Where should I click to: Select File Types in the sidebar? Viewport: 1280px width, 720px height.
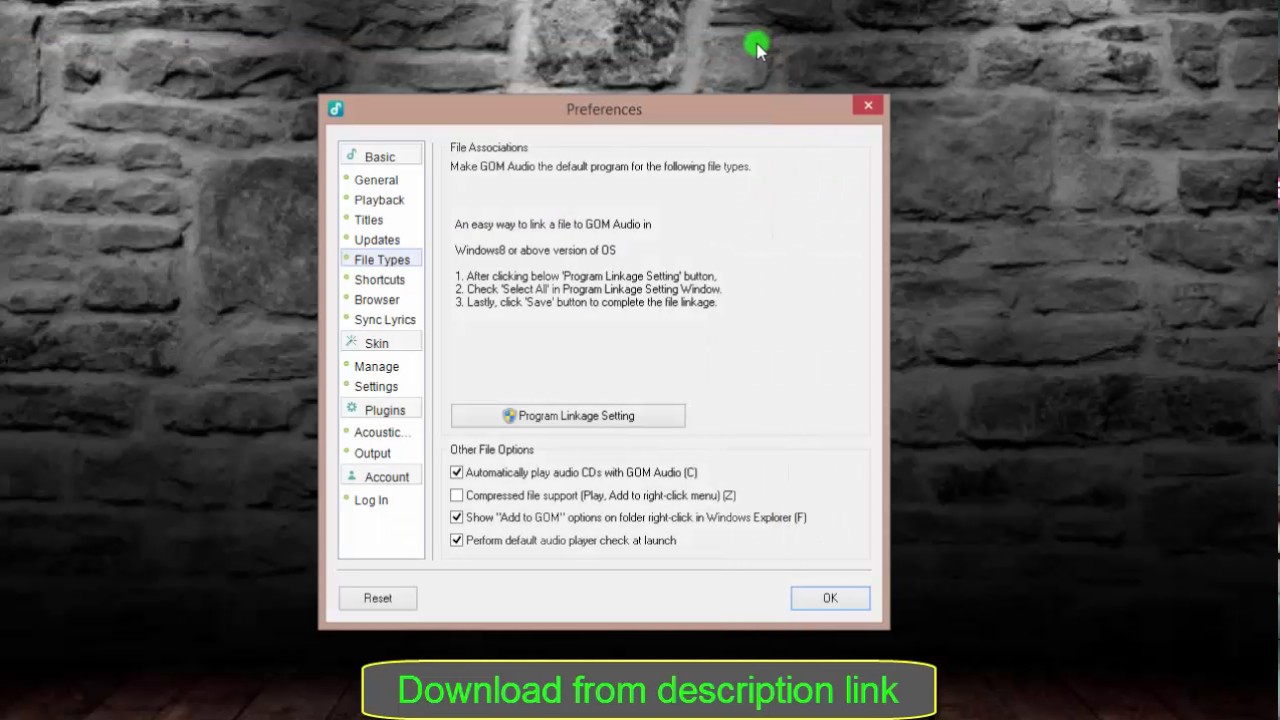point(381,260)
